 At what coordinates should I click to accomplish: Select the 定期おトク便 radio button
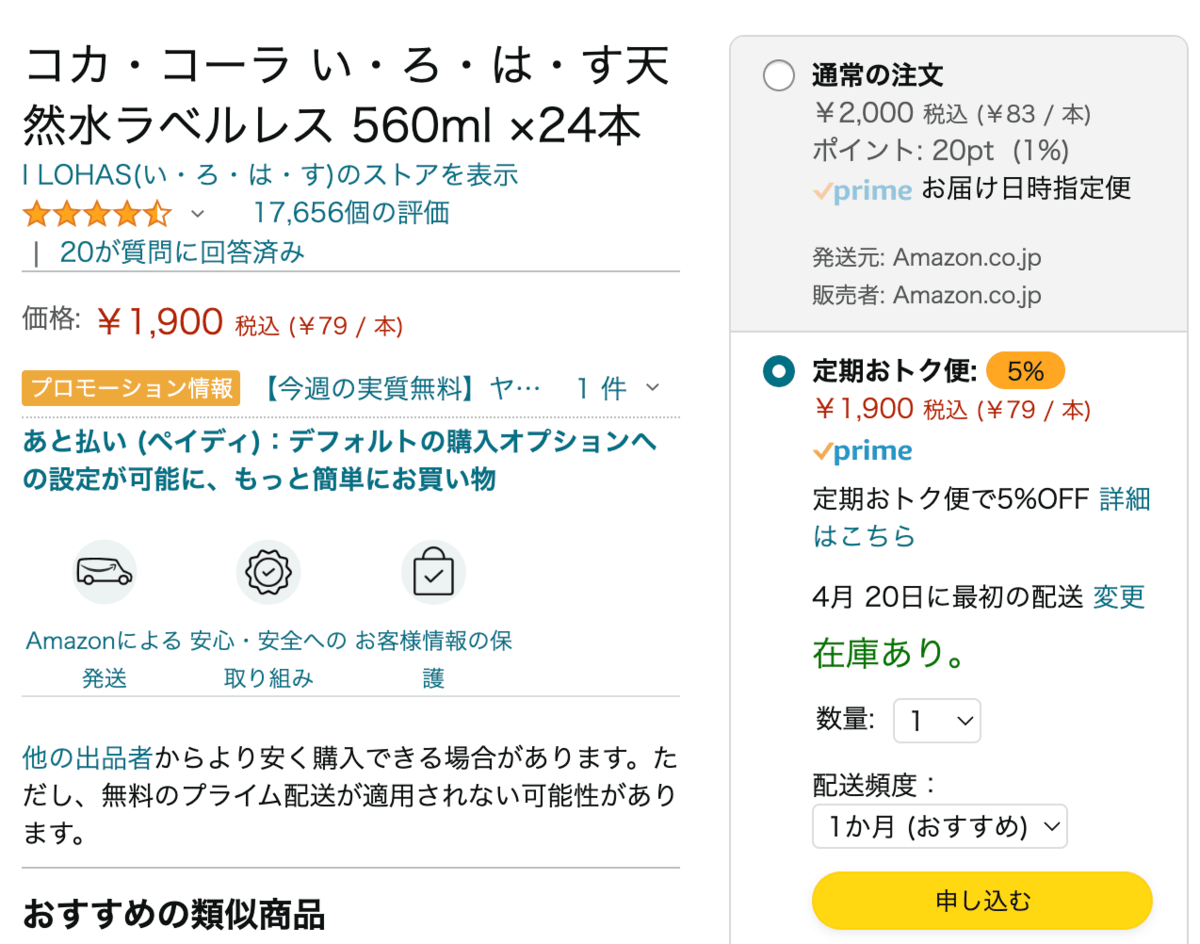[778, 371]
